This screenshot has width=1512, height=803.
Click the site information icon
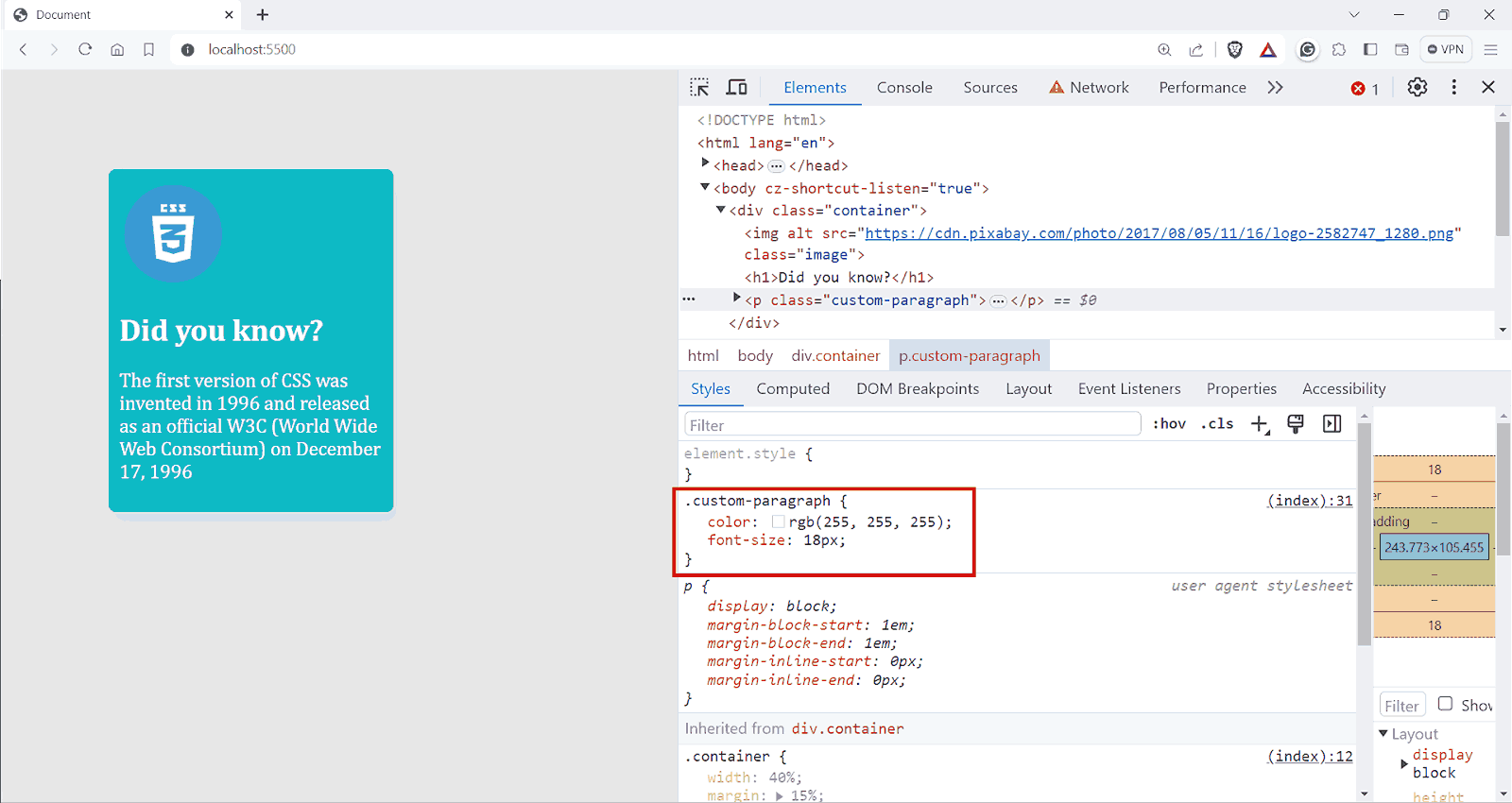click(187, 49)
